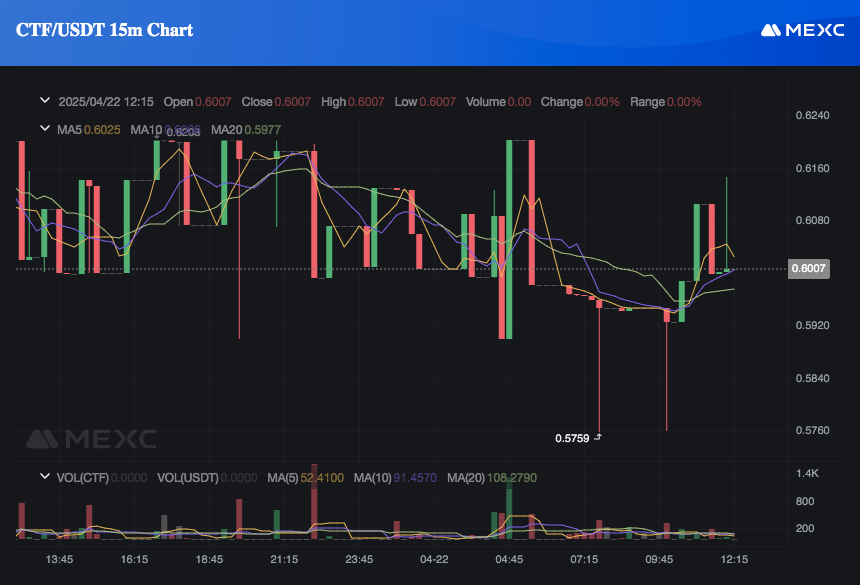Select the Volume 0.00 reading
The image size is (860, 585).
[499, 101]
